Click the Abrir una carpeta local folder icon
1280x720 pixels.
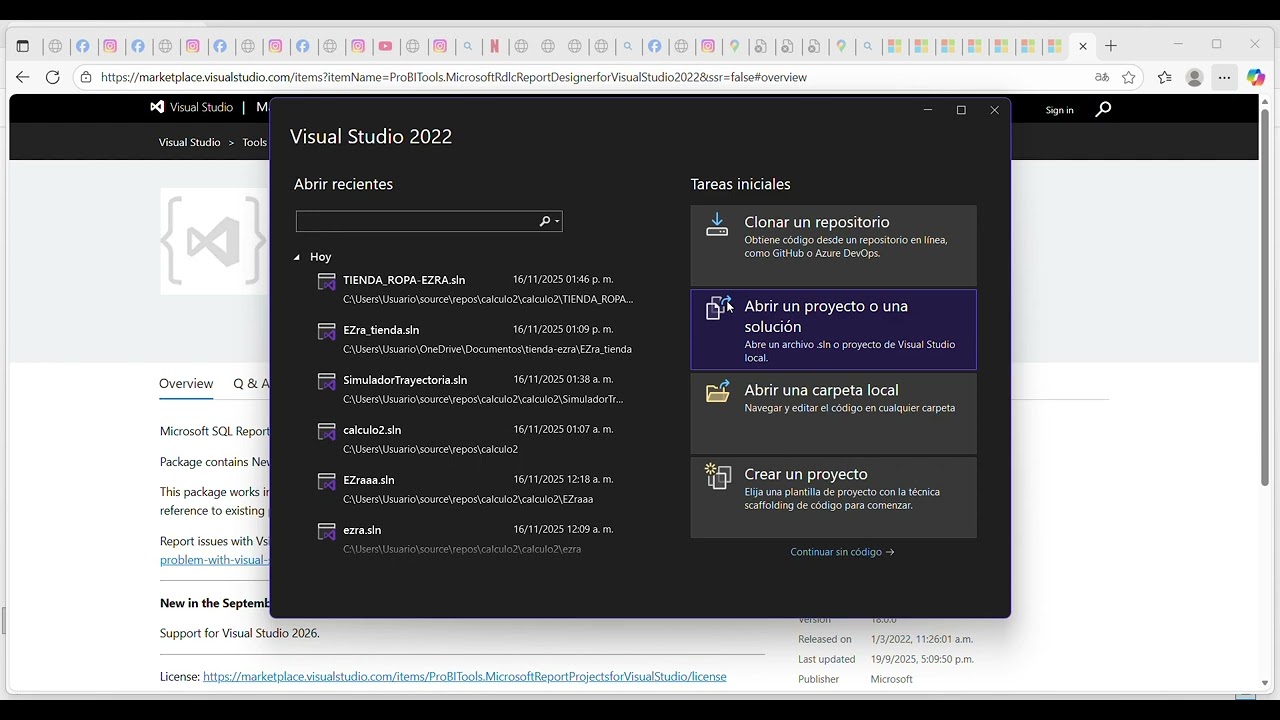(718, 392)
